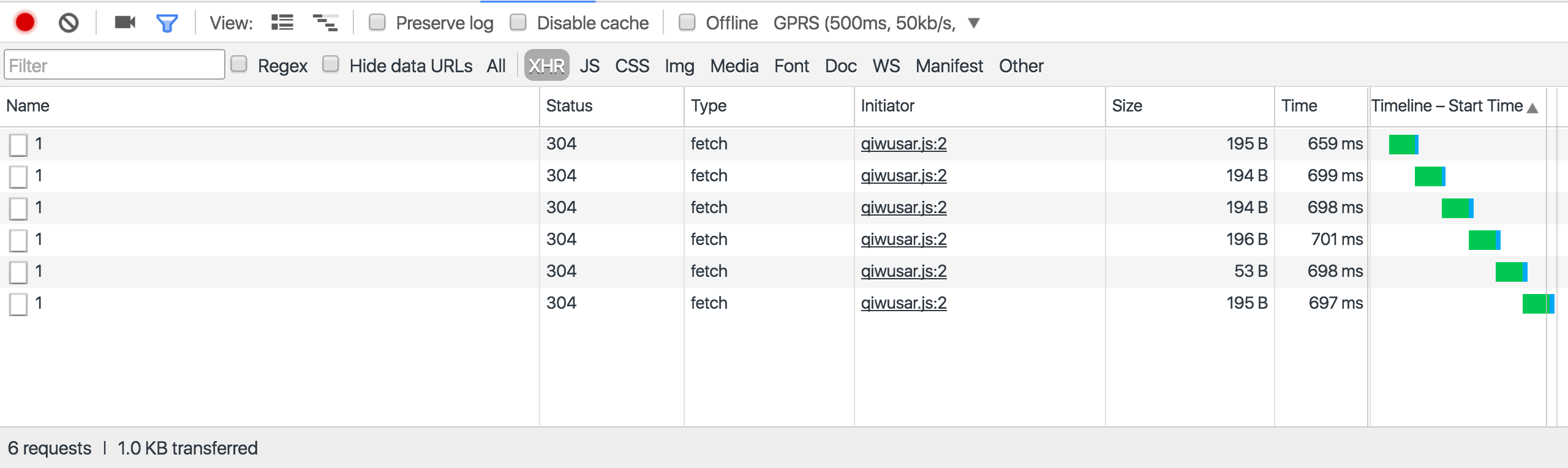Show All request types

pyautogui.click(x=496, y=66)
